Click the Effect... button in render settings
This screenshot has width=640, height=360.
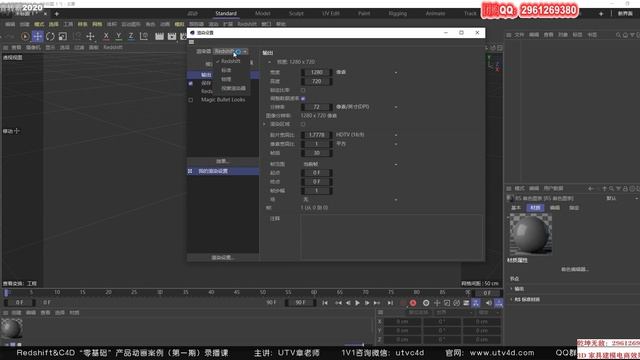[x=223, y=161]
